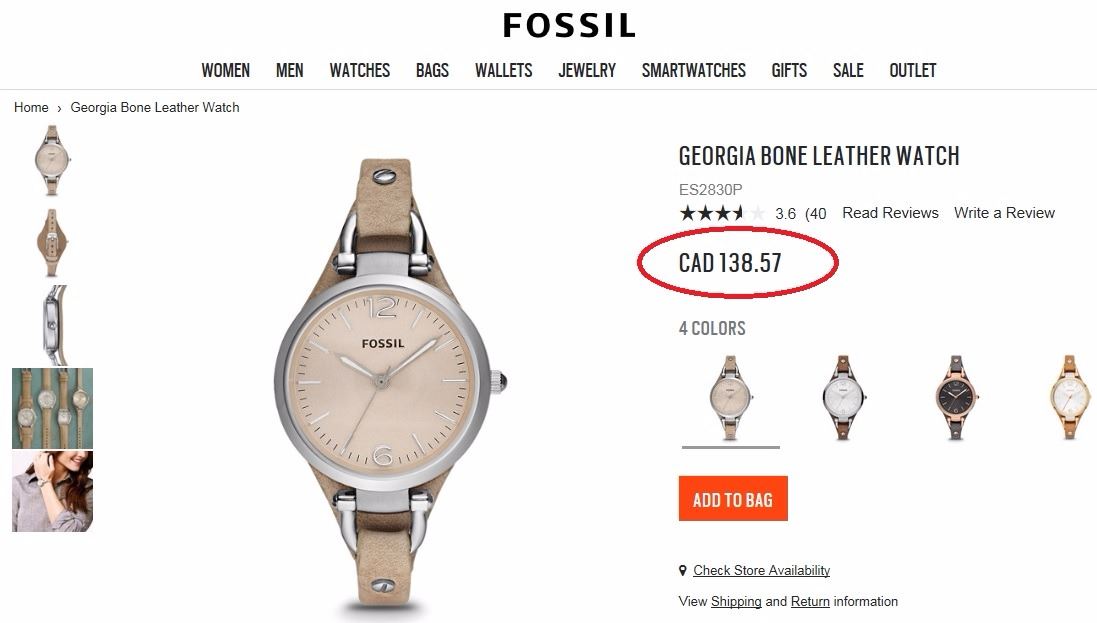Add the watch to bag
The width and height of the screenshot is (1097, 623).
733,499
